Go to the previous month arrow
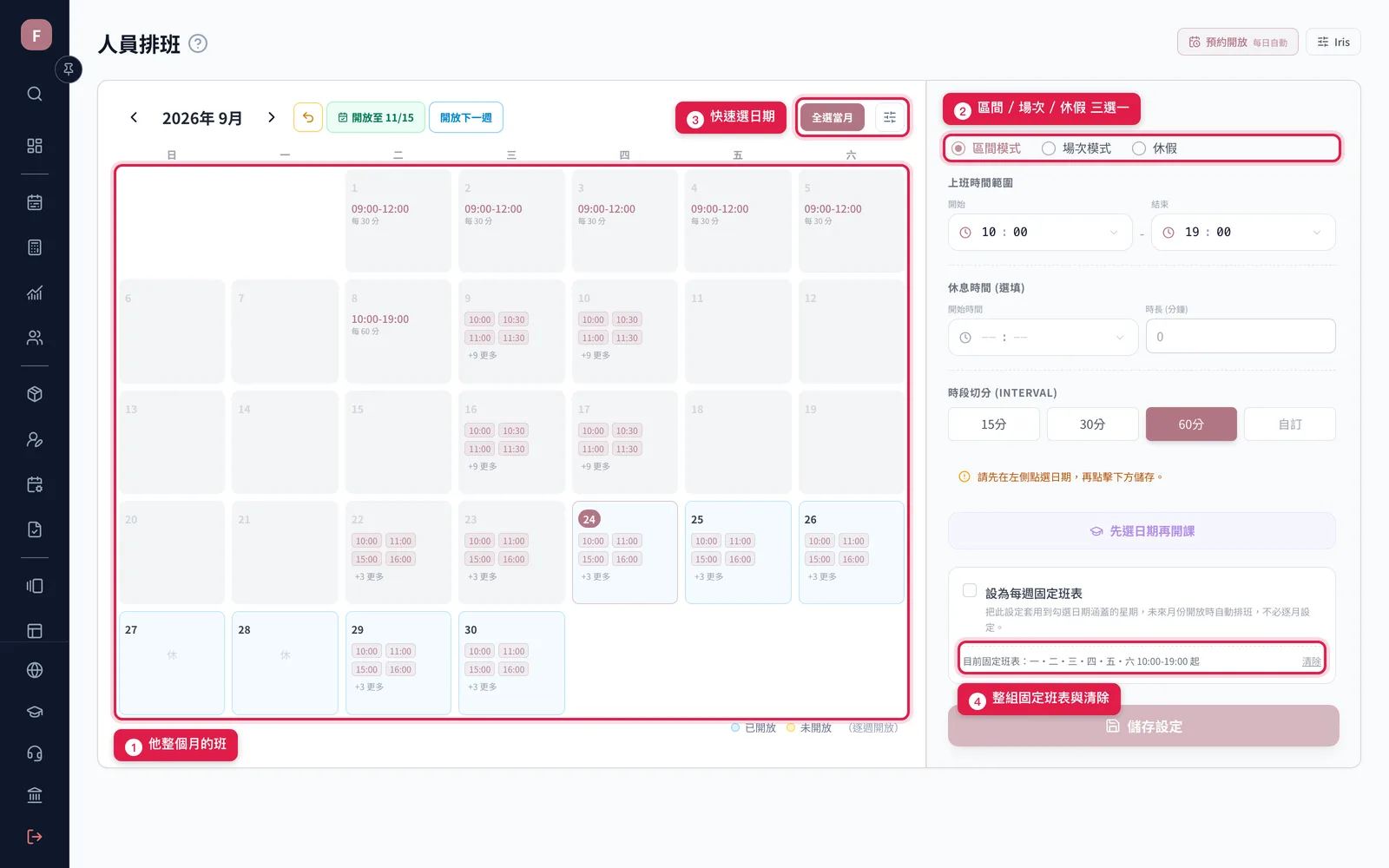1389x868 pixels. coord(134,117)
